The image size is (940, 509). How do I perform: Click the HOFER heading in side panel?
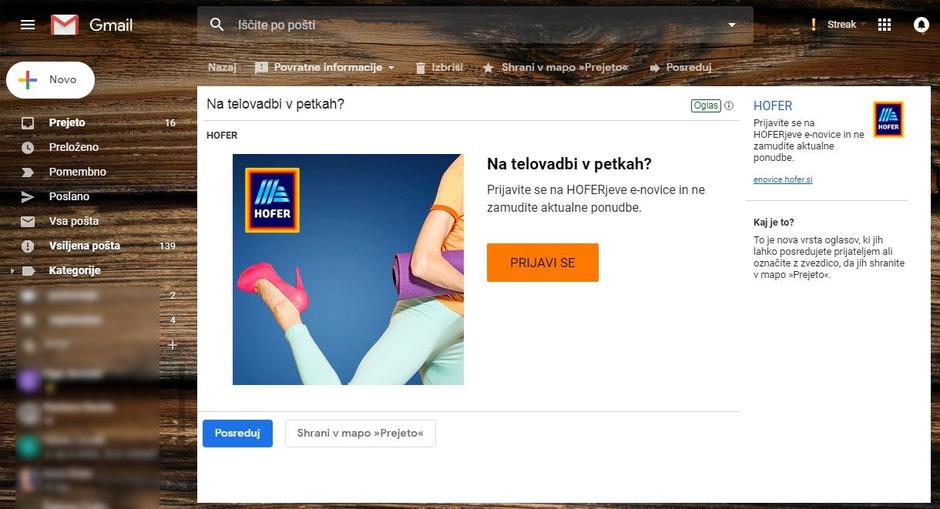point(773,106)
